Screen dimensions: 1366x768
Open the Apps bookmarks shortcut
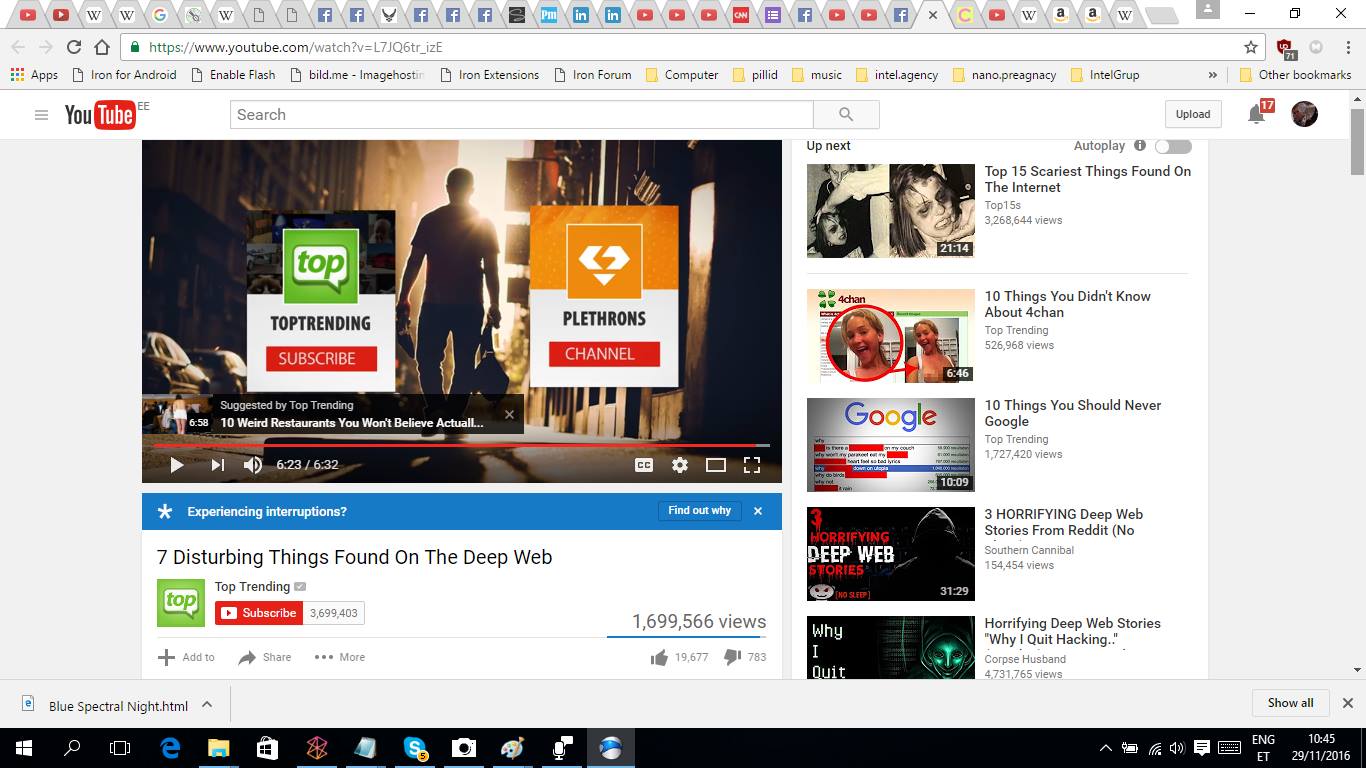[34, 75]
